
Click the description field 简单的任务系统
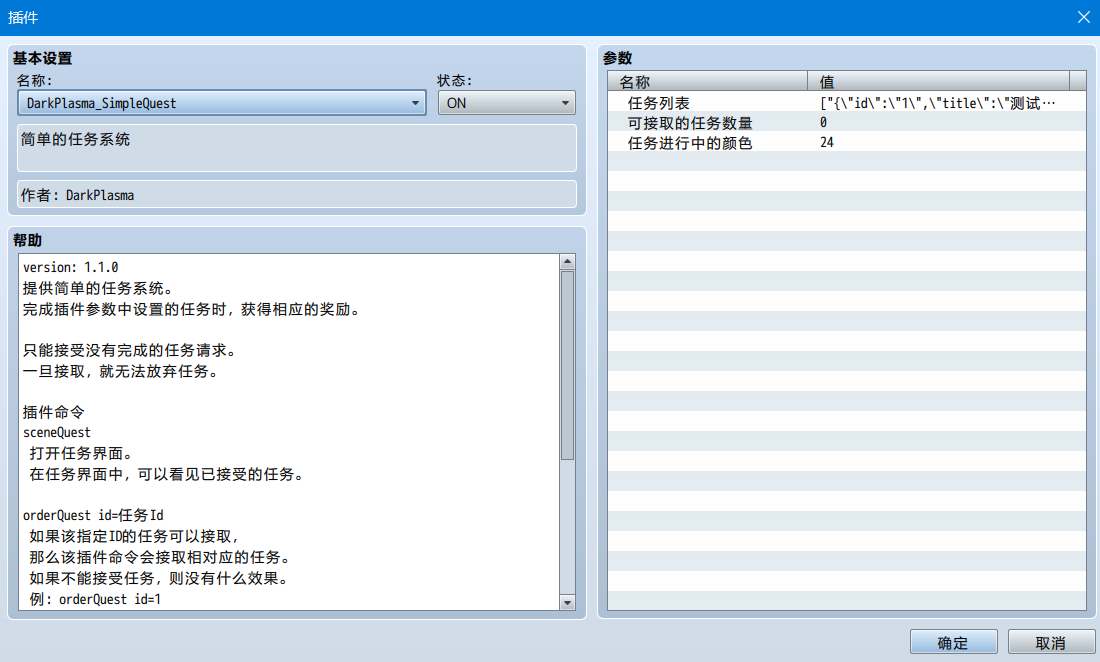[297, 148]
